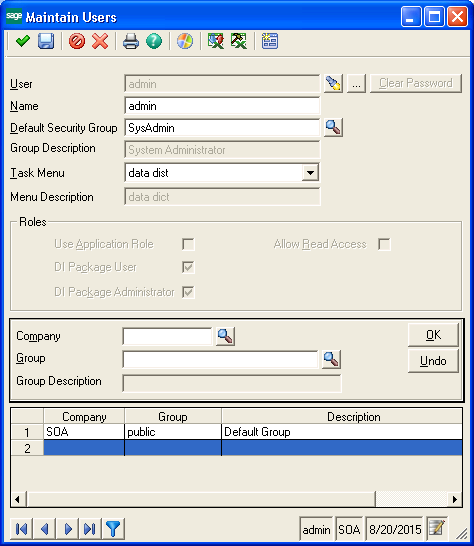
Task: Go to first record navigation button
Action: pos(22,529)
